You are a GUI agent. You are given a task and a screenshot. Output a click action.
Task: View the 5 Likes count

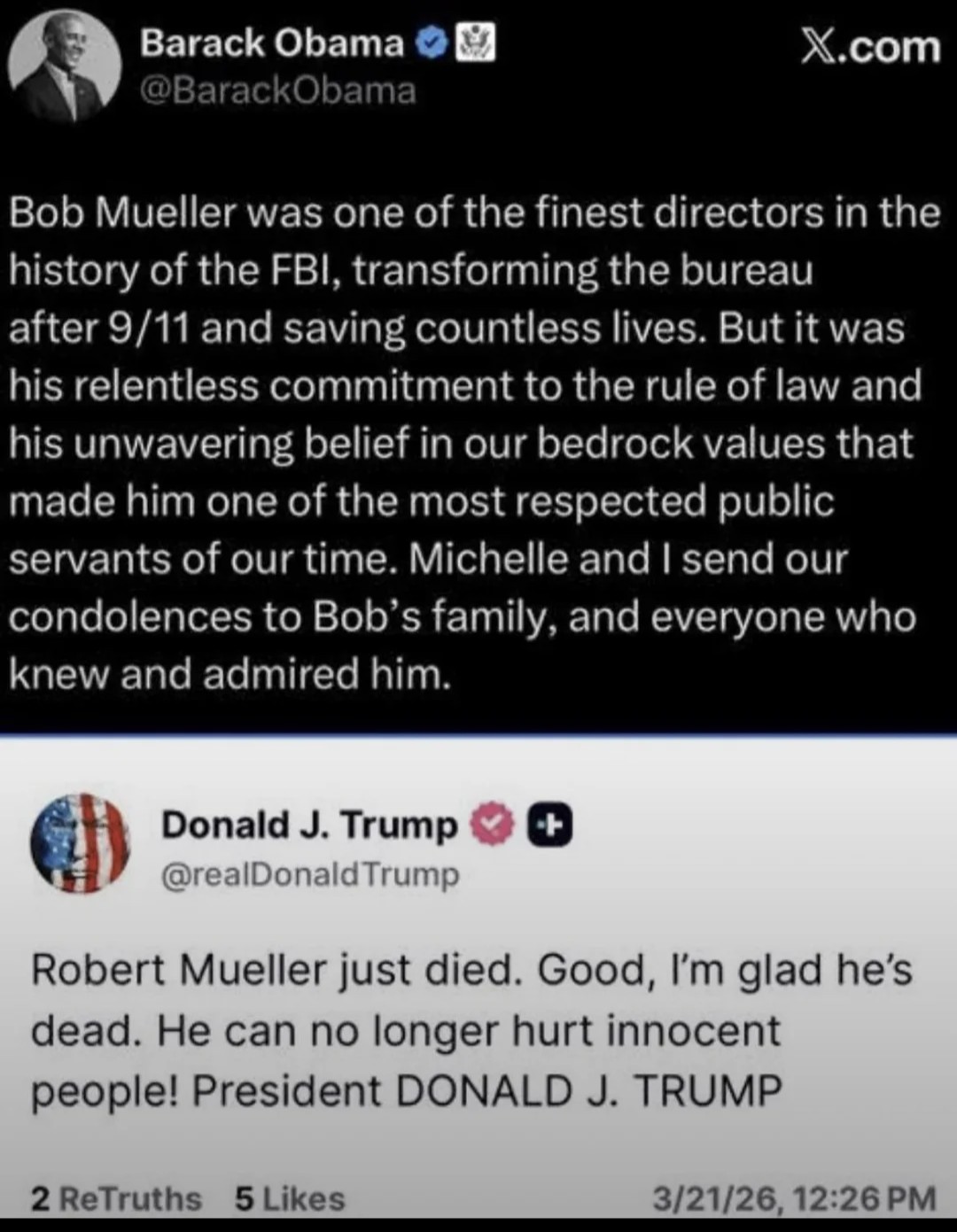point(290,1198)
